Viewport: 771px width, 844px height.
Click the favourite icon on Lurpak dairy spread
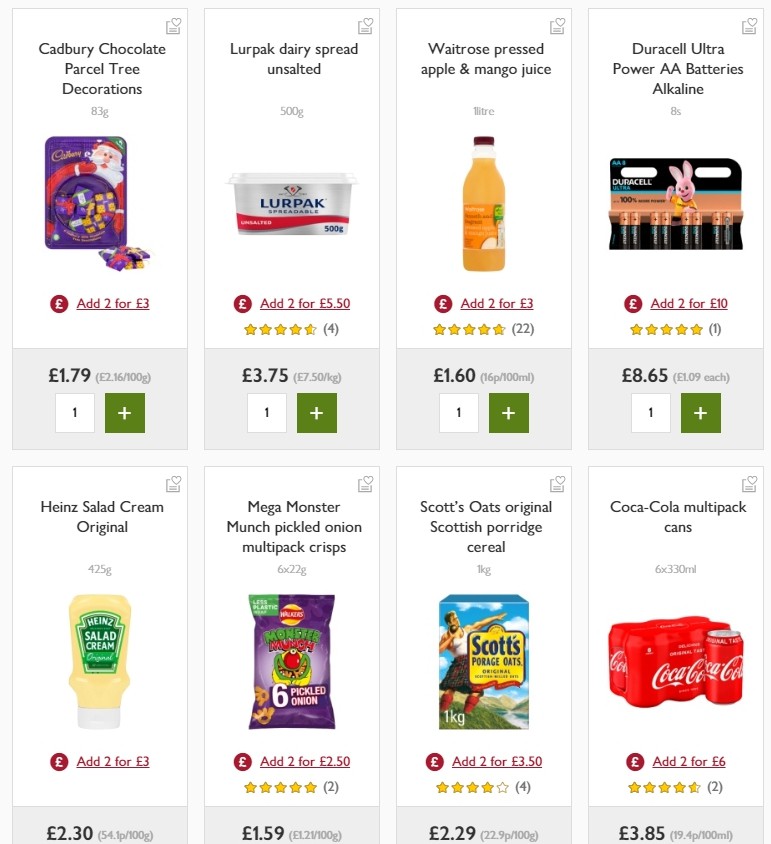pos(365,26)
